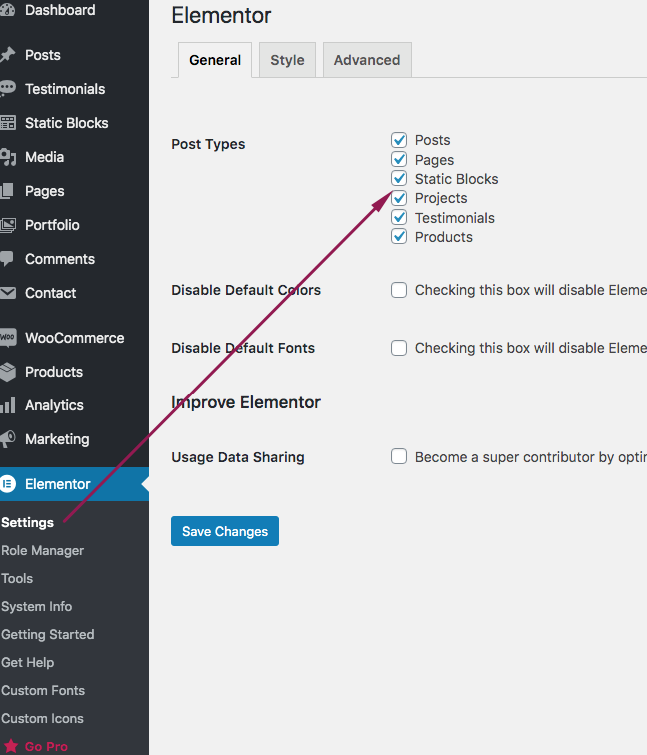Tick the Usage Data Sharing checkbox
647x755 pixels.
click(x=399, y=457)
